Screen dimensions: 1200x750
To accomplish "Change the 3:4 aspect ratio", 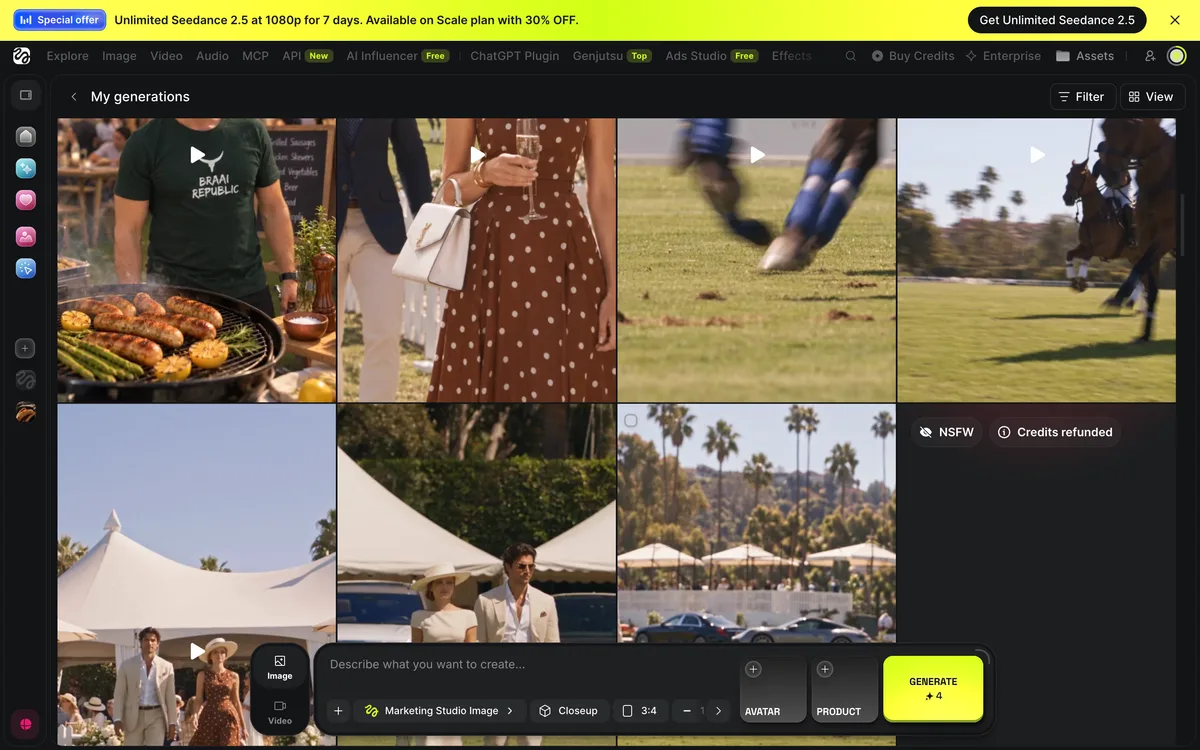I will (x=639, y=711).
